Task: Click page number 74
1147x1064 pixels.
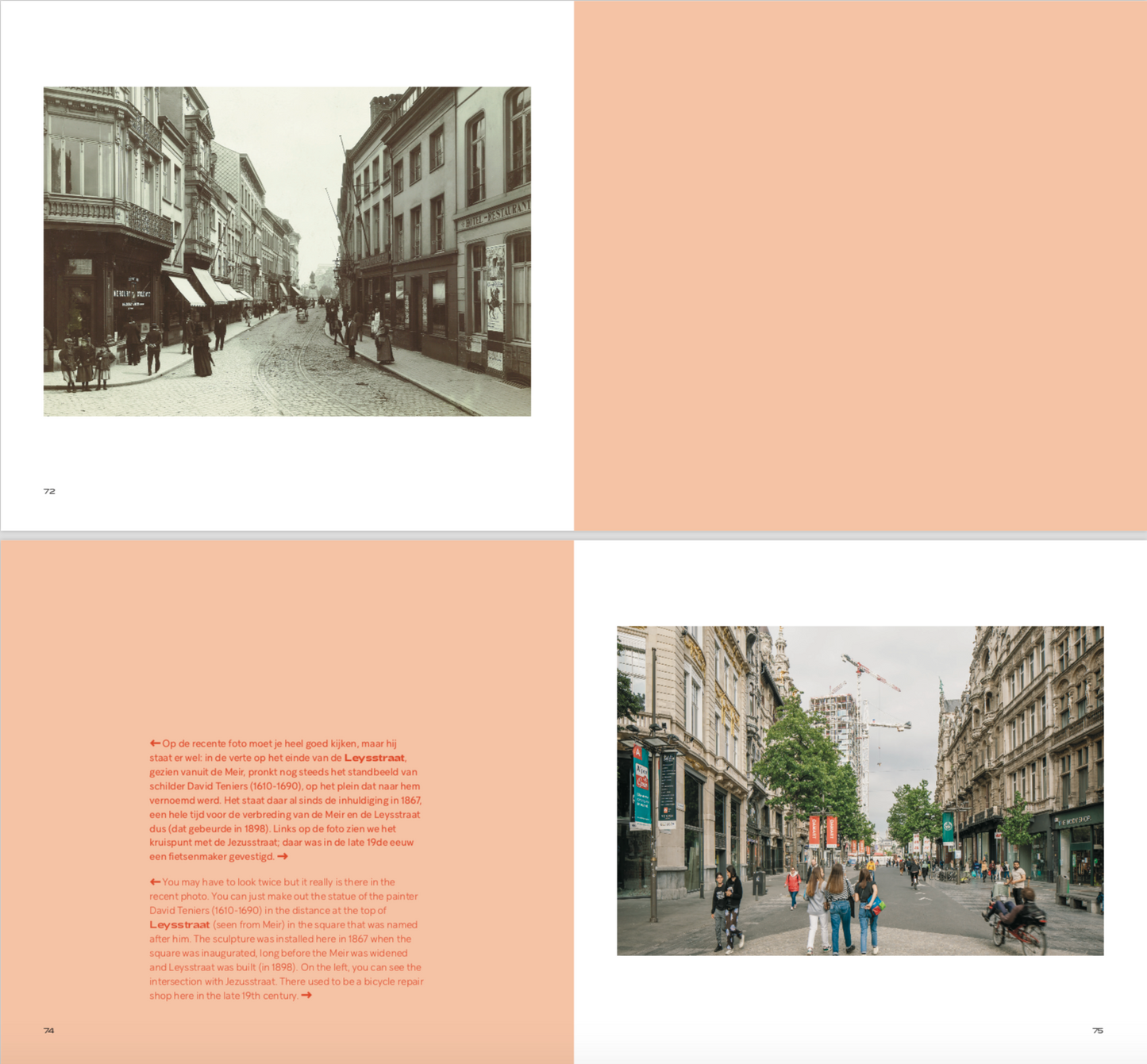Action: click(x=49, y=1031)
